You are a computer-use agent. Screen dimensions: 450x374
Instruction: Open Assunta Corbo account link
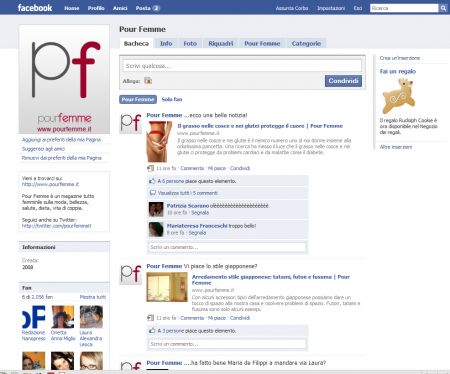point(292,8)
